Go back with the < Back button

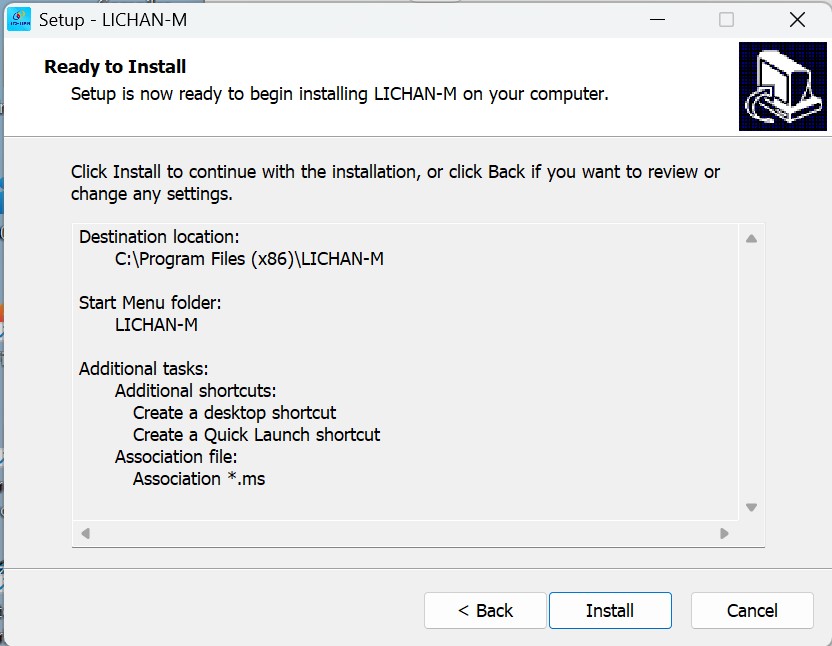[485, 610]
